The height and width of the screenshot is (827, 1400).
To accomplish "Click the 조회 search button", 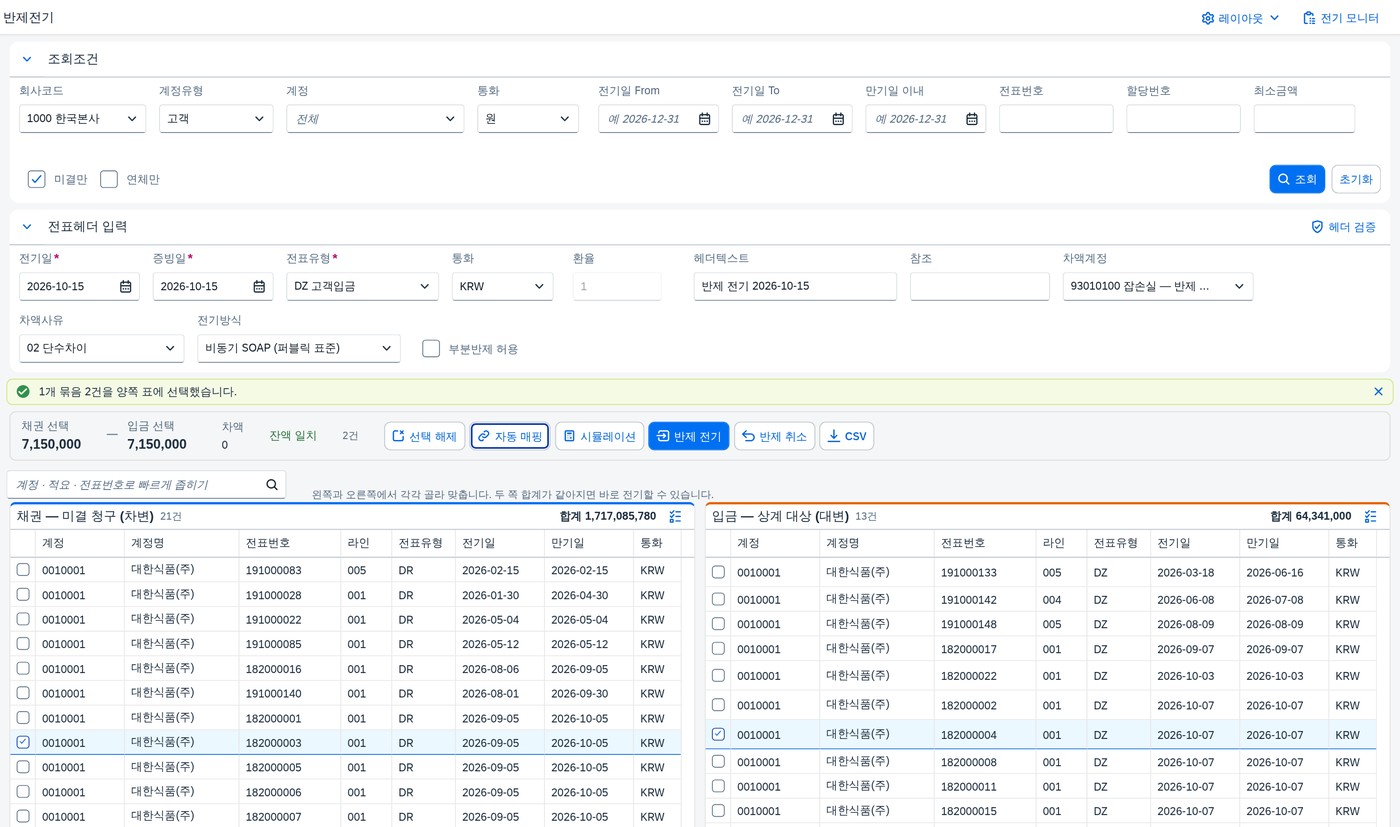I will (1297, 179).
